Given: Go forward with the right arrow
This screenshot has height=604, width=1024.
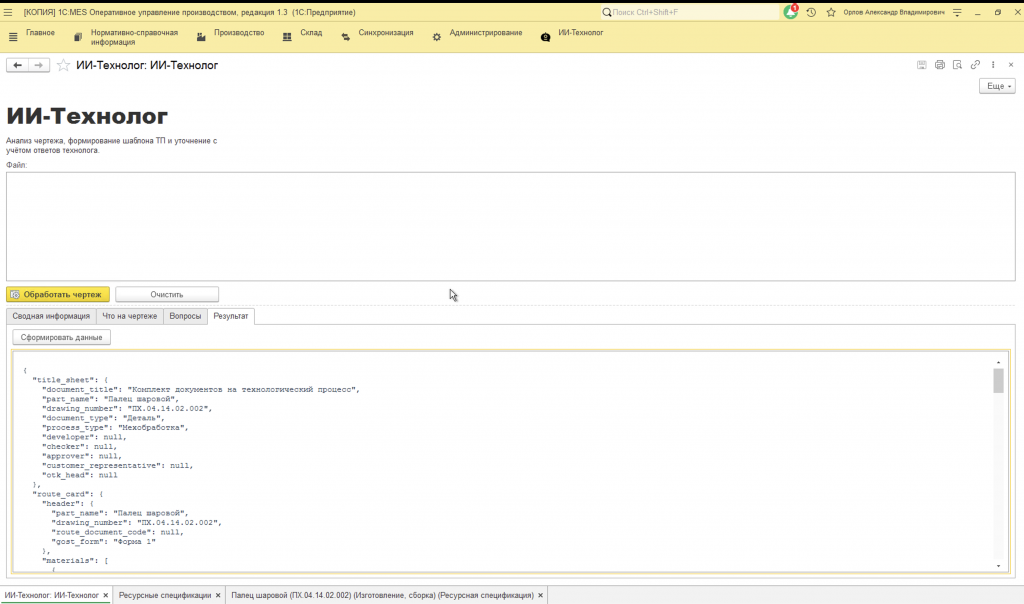Looking at the screenshot, I should click(x=39, y=65).
